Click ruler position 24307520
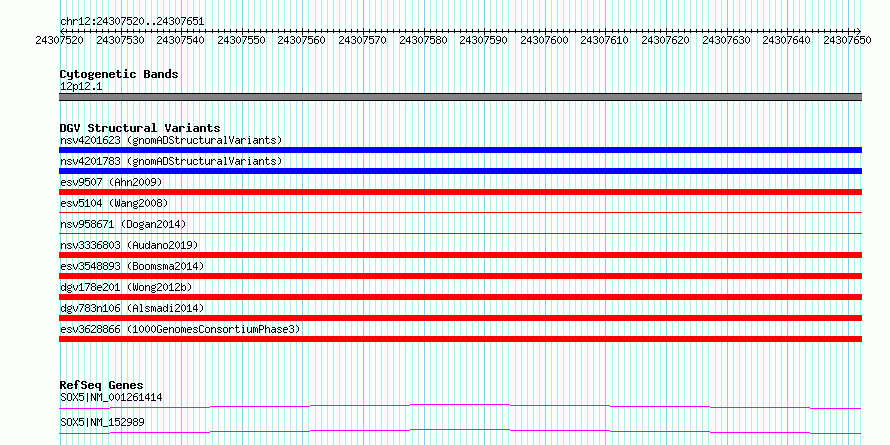 click(59, 40)
